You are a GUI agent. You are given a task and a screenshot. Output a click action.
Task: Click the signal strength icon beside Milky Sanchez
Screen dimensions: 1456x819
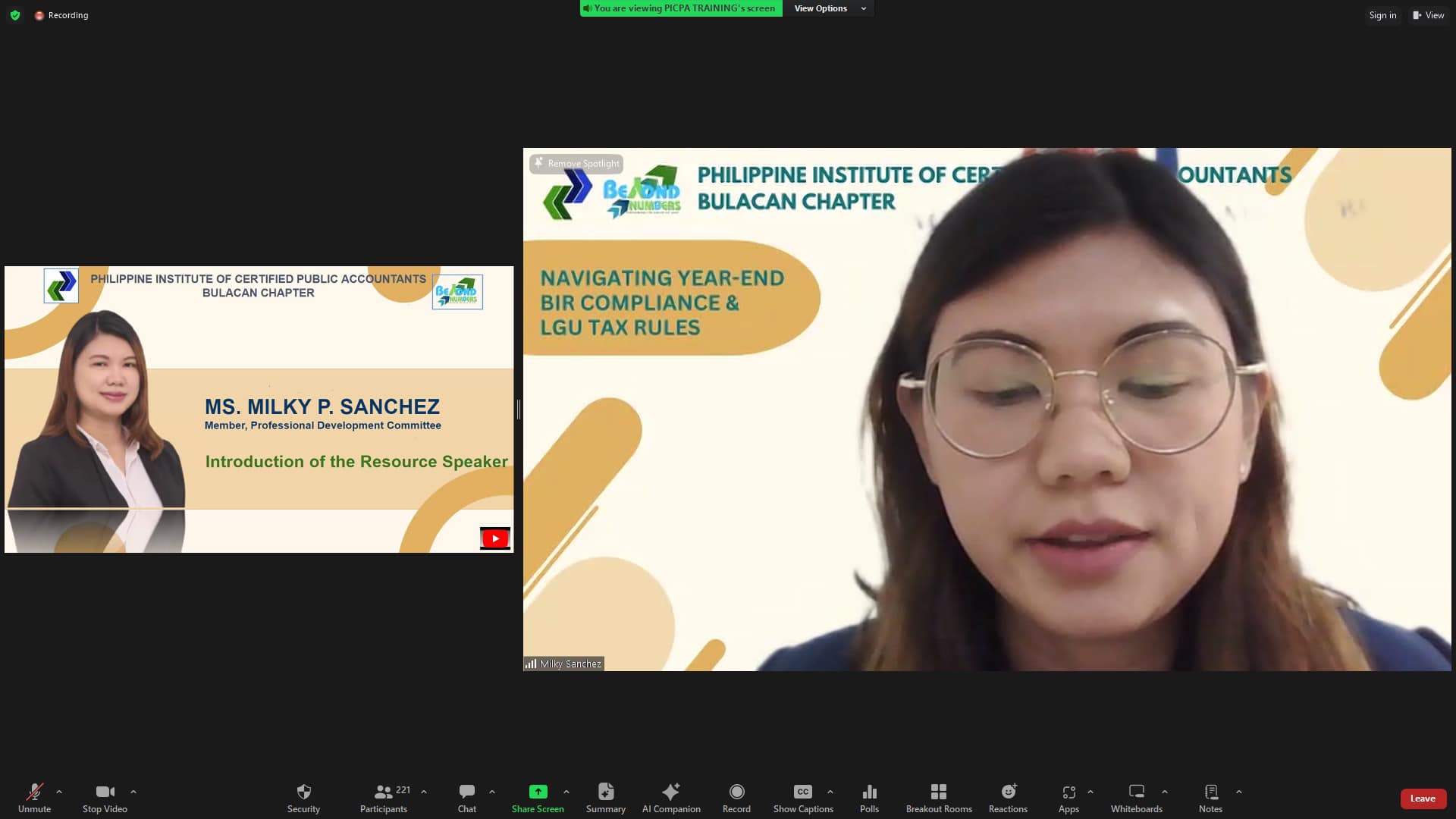pos(531,664)
